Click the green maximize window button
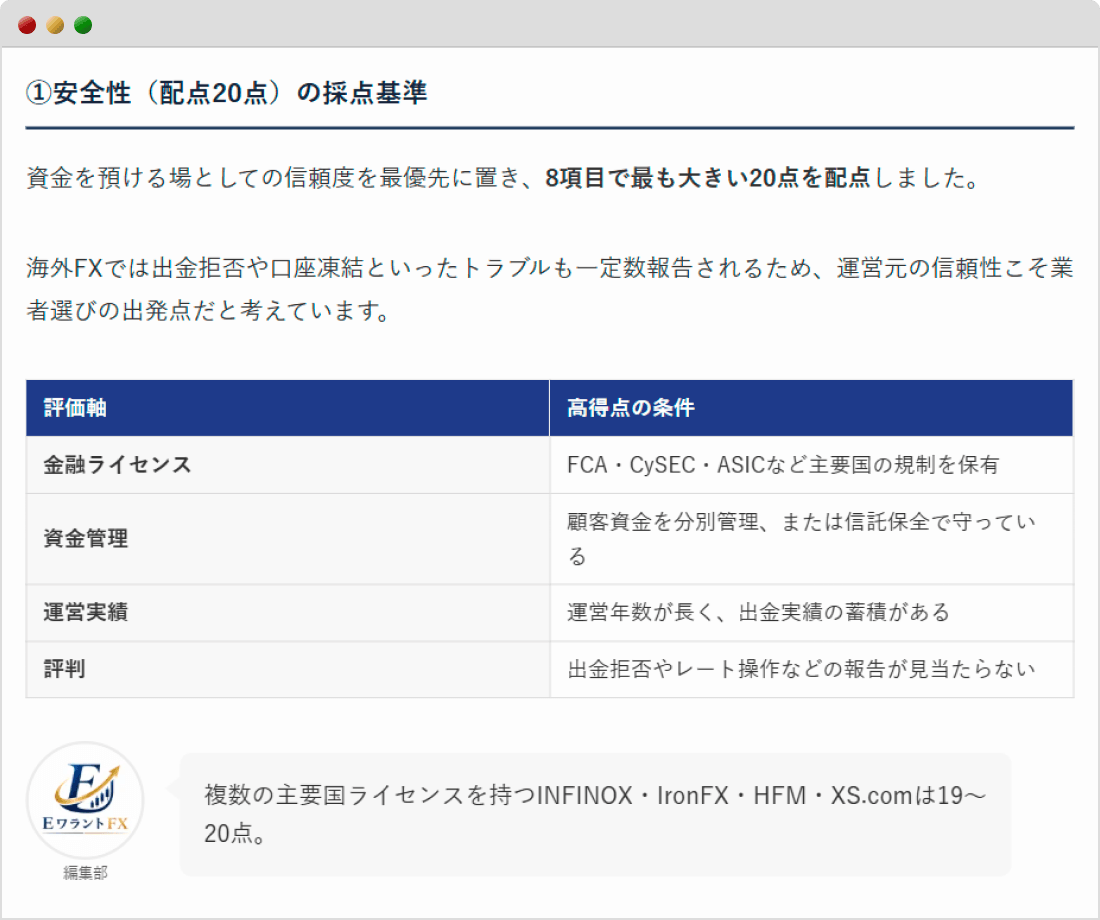Image resolution: width=1100 pixels, height=920 pixels. coord(83,25)
